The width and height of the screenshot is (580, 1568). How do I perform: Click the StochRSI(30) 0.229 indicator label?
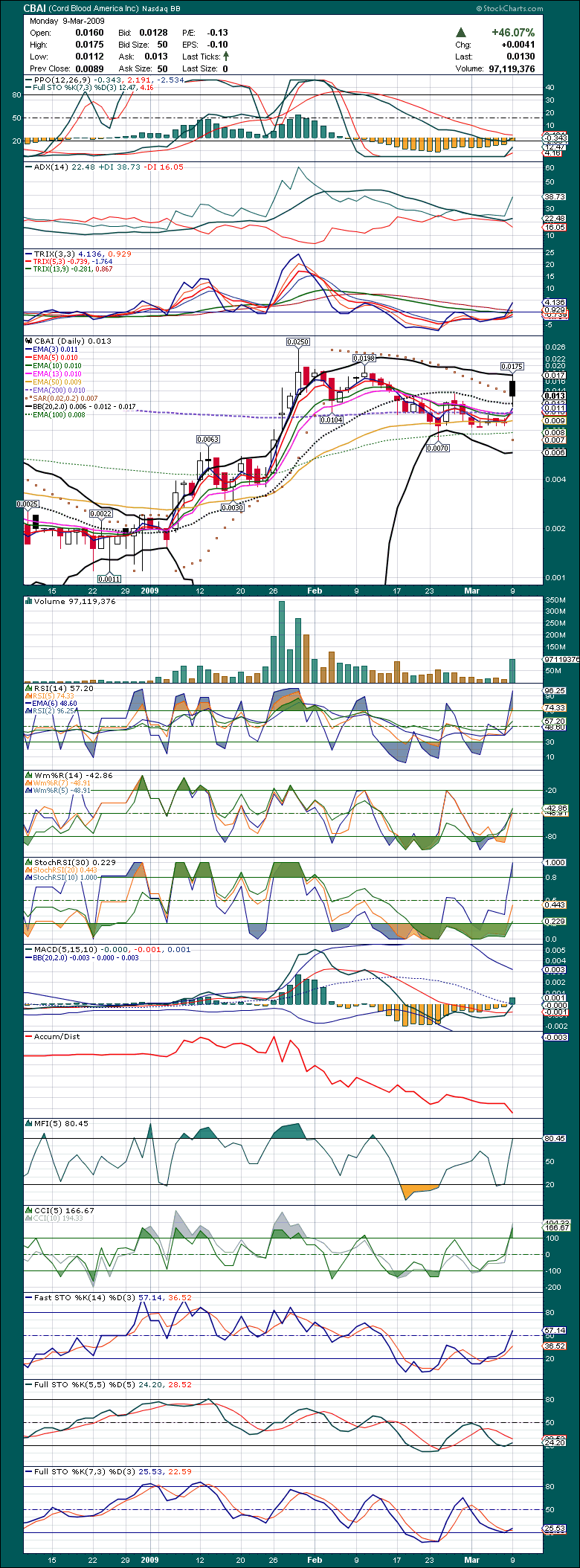75,862
